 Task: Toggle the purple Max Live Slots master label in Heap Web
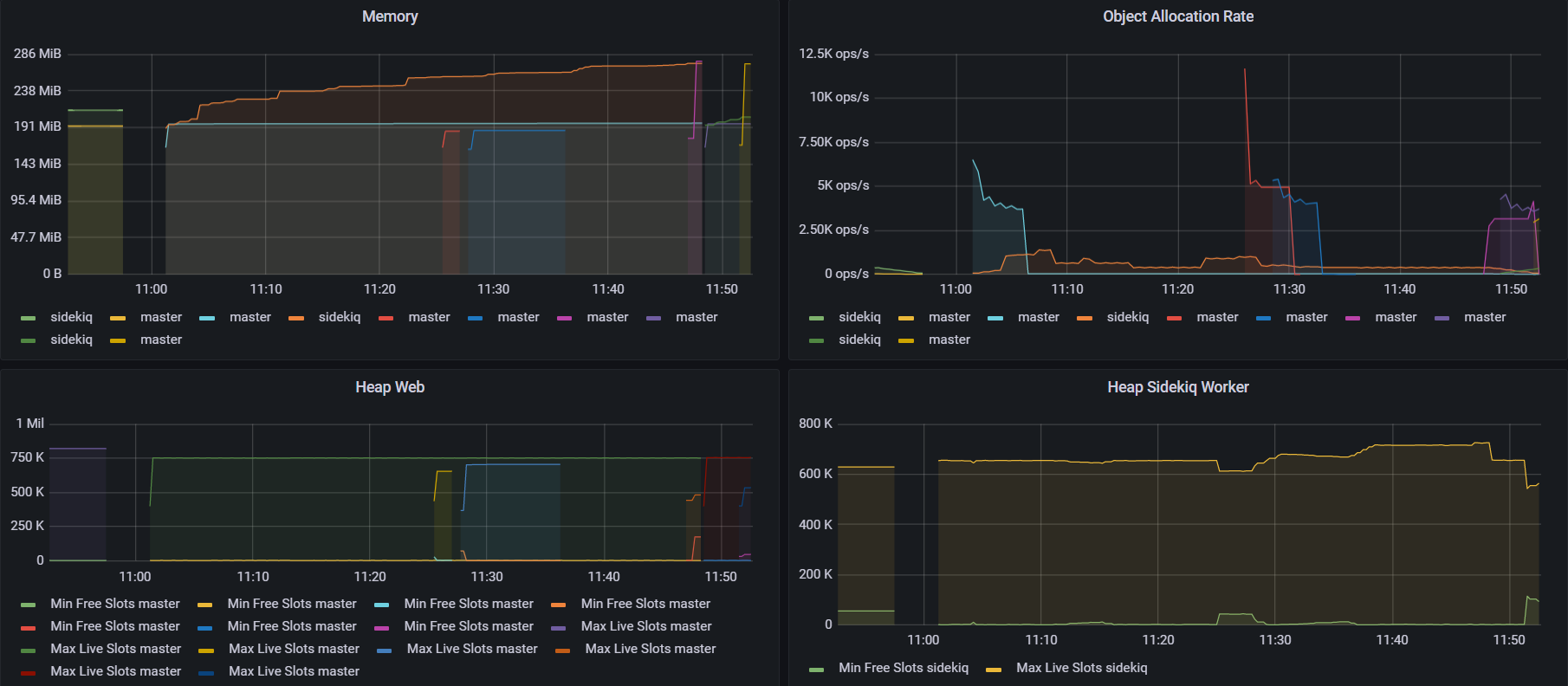tap(646, 626)
